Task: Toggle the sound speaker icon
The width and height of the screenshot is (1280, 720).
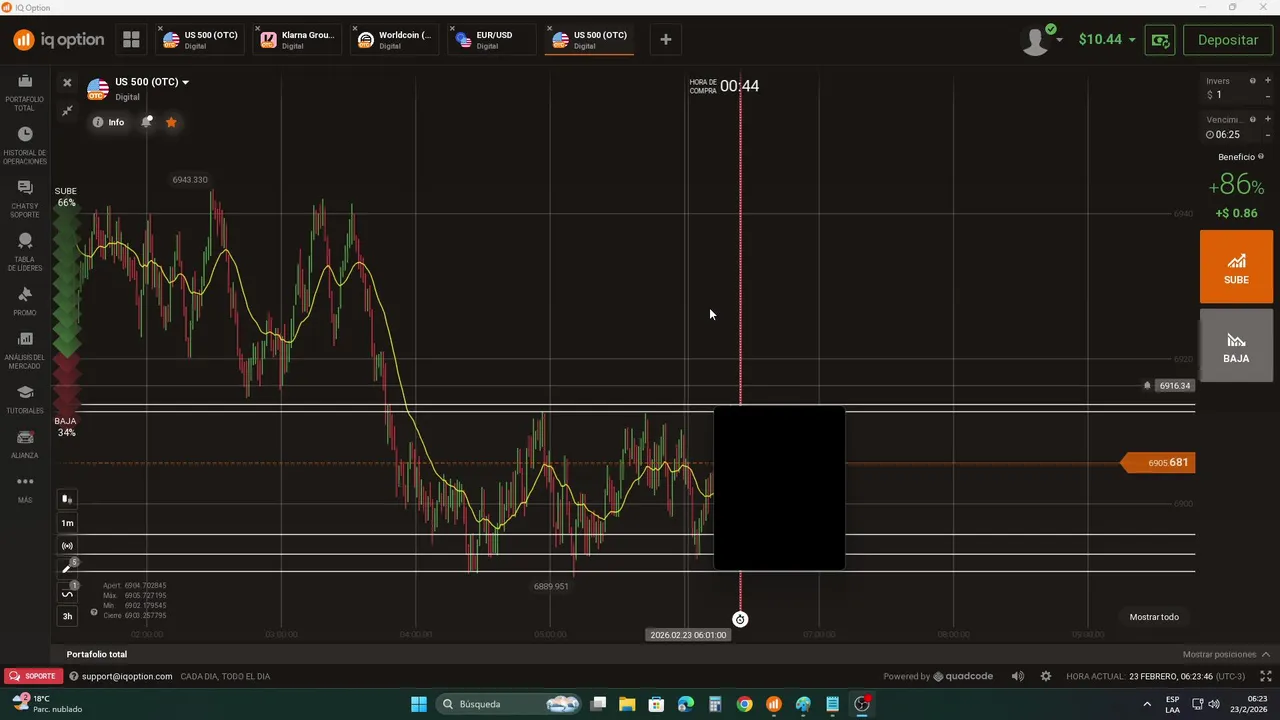Action: [1018, 676]
